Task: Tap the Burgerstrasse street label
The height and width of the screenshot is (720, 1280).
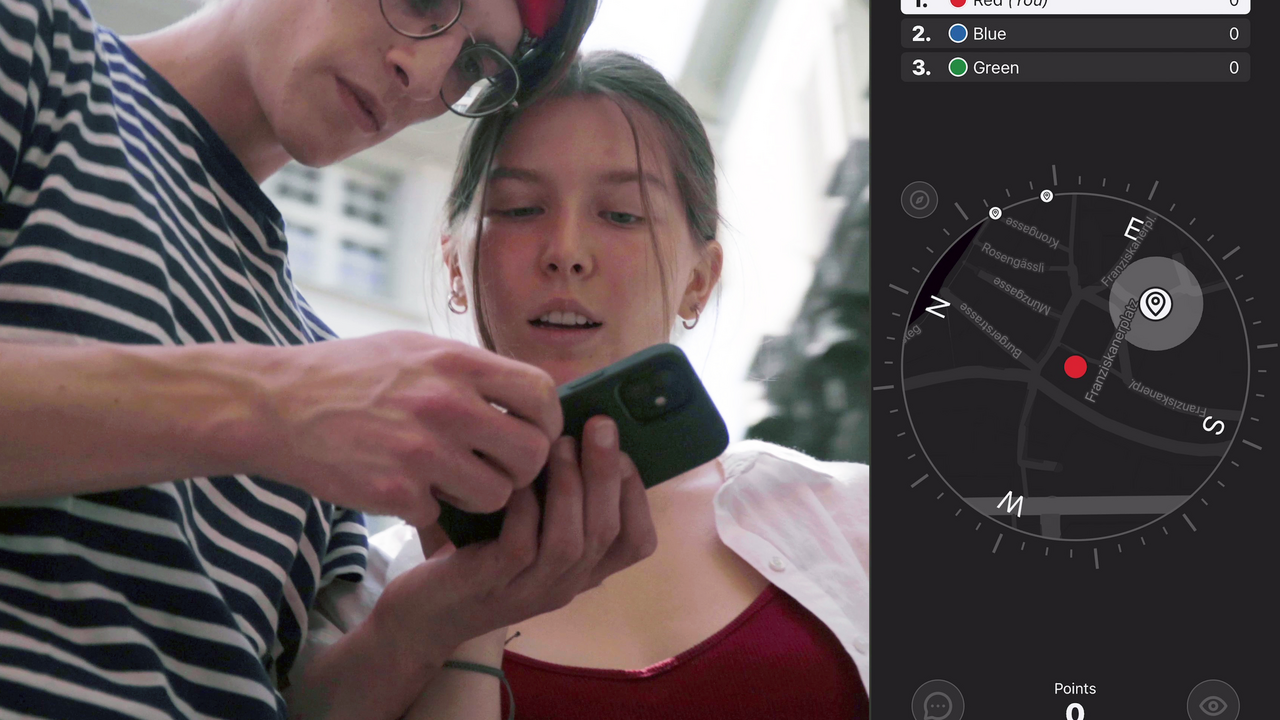Action: coord(991,328)
